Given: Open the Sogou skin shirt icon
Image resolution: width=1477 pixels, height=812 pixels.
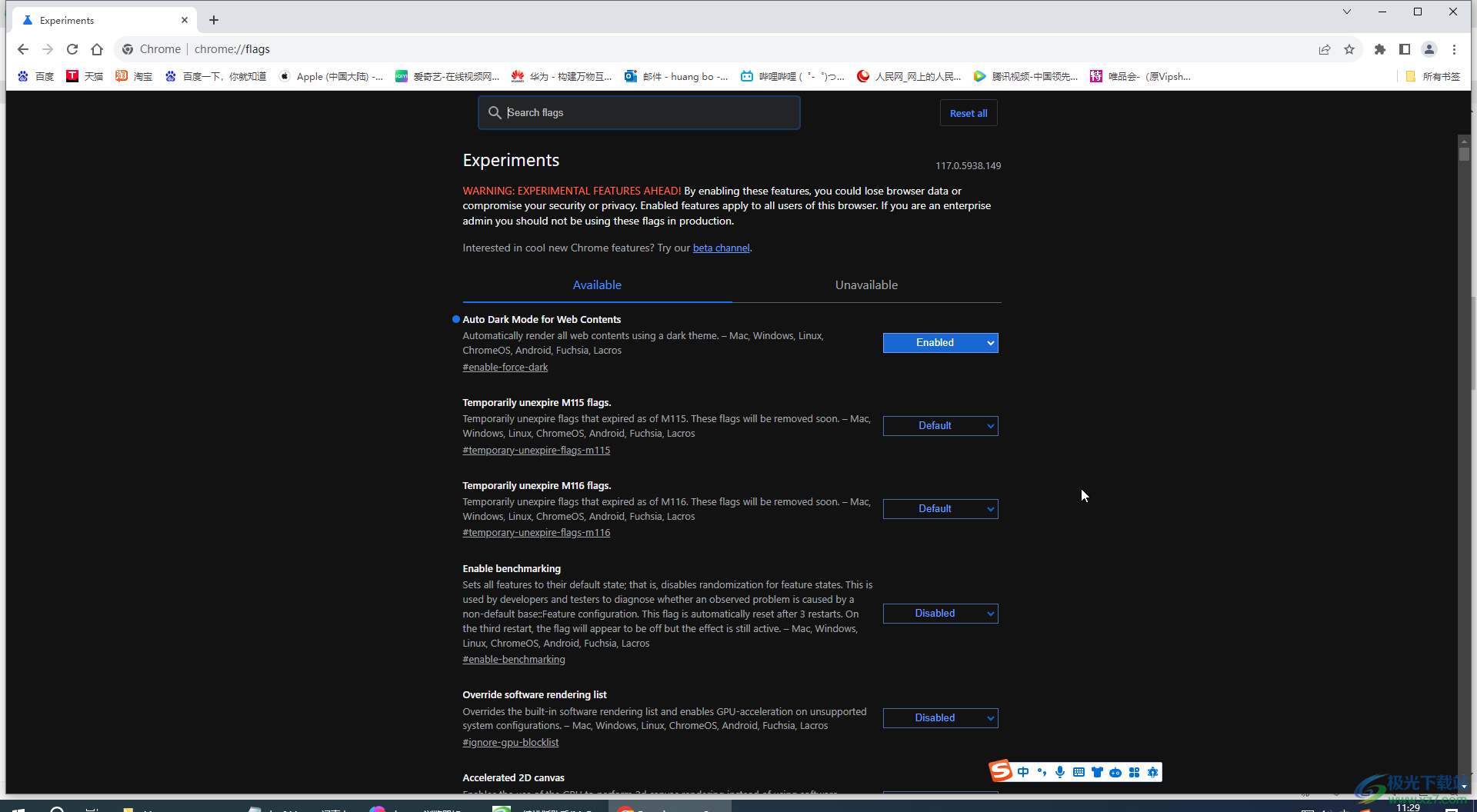Looking at the screenshot, I should 1097,772.
